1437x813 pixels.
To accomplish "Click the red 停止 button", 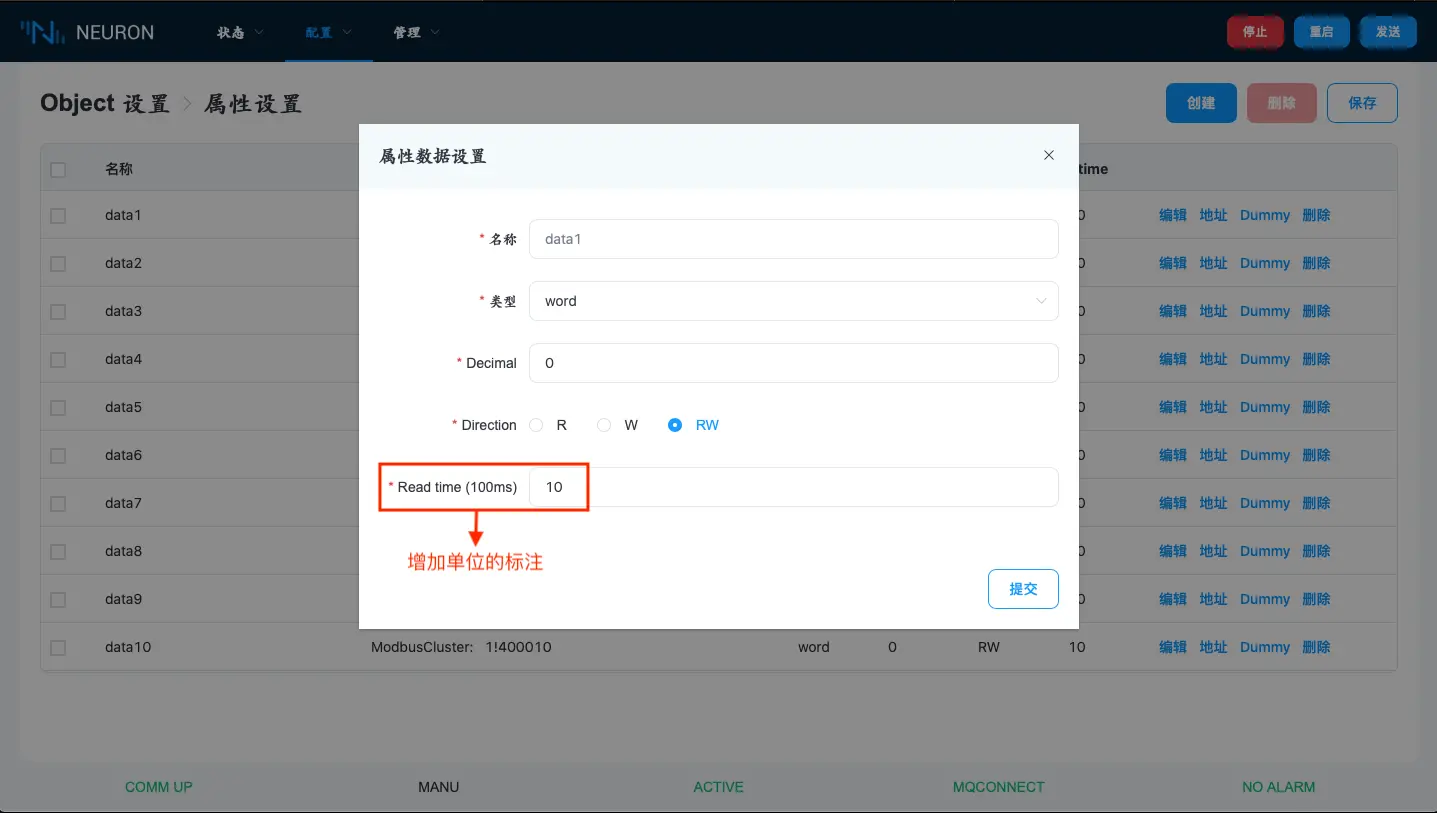I will [1254, 32].
